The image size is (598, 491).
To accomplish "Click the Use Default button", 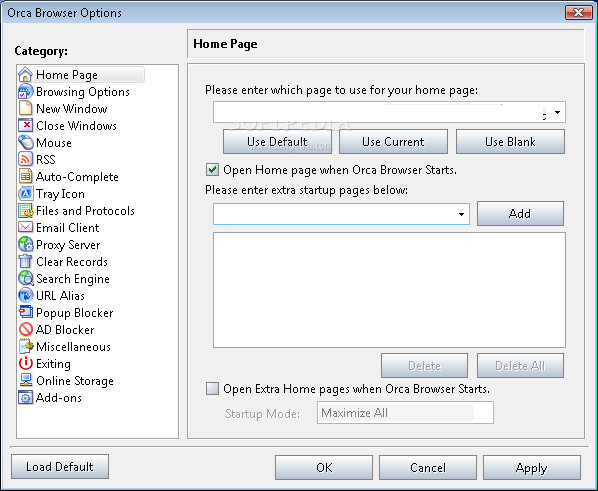I will (x=277, y=142).
